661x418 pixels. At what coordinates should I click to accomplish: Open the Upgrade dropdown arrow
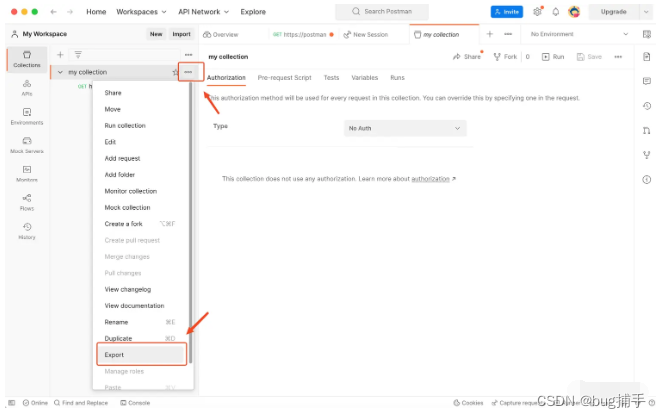point(646,12)
